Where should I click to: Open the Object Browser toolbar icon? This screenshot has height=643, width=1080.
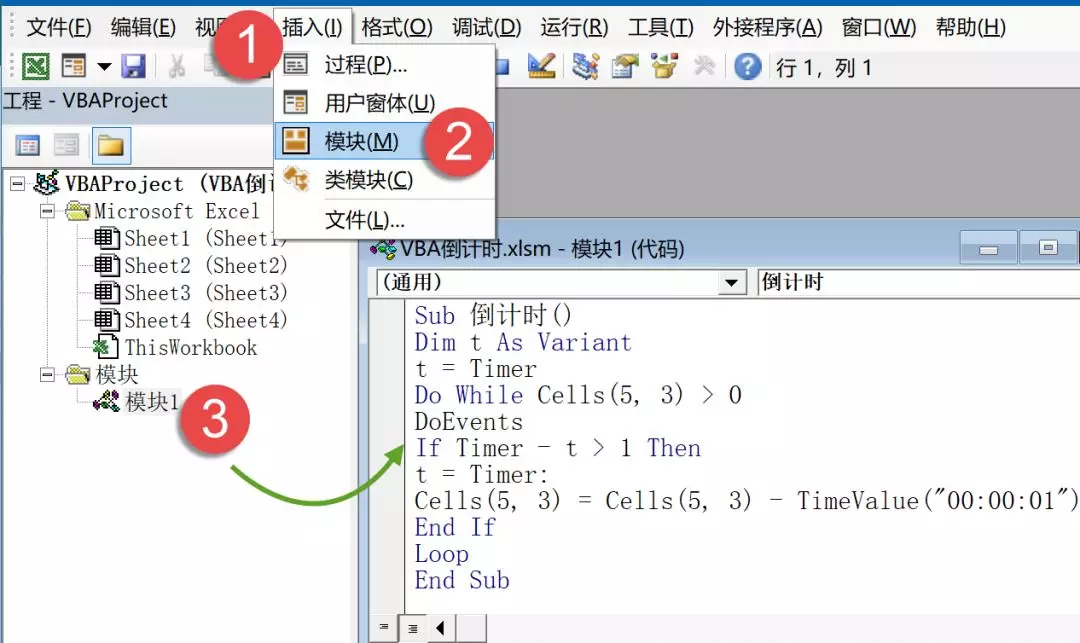coord(664,67)
